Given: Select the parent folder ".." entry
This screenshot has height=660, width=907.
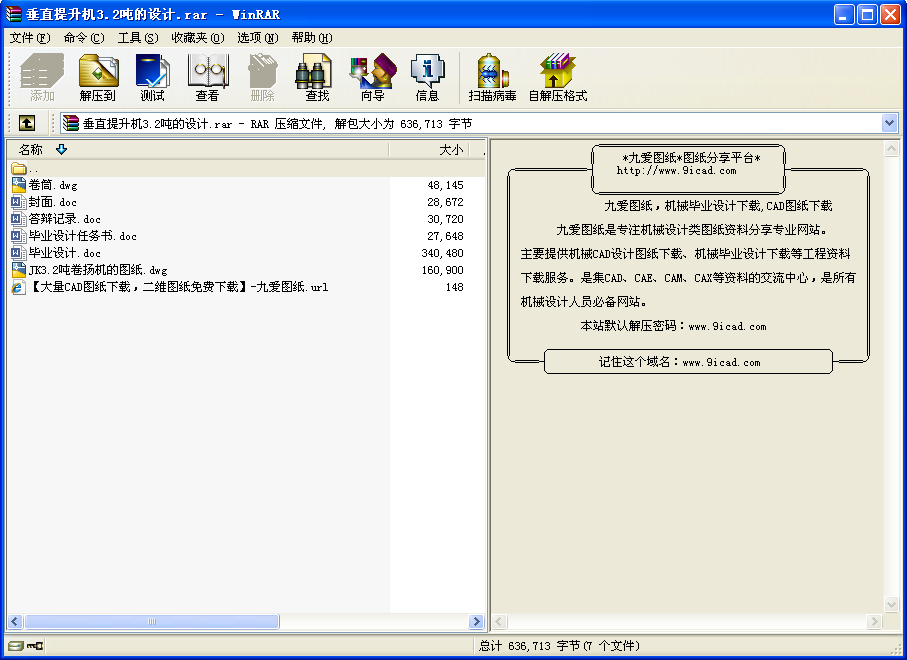Looking at the screenshot, I should [34, 169].
